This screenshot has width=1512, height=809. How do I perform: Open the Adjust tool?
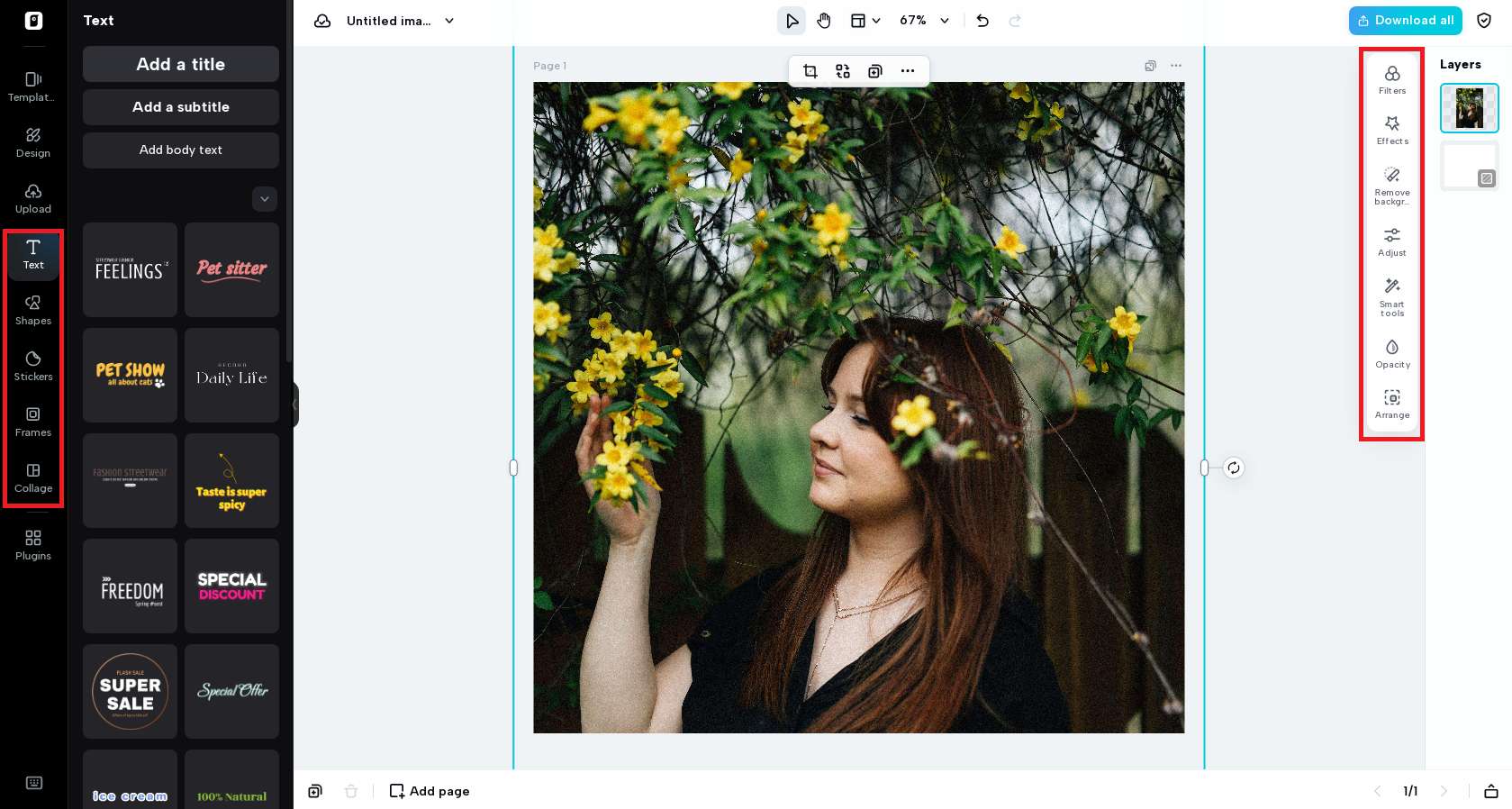coord(1392,241)
